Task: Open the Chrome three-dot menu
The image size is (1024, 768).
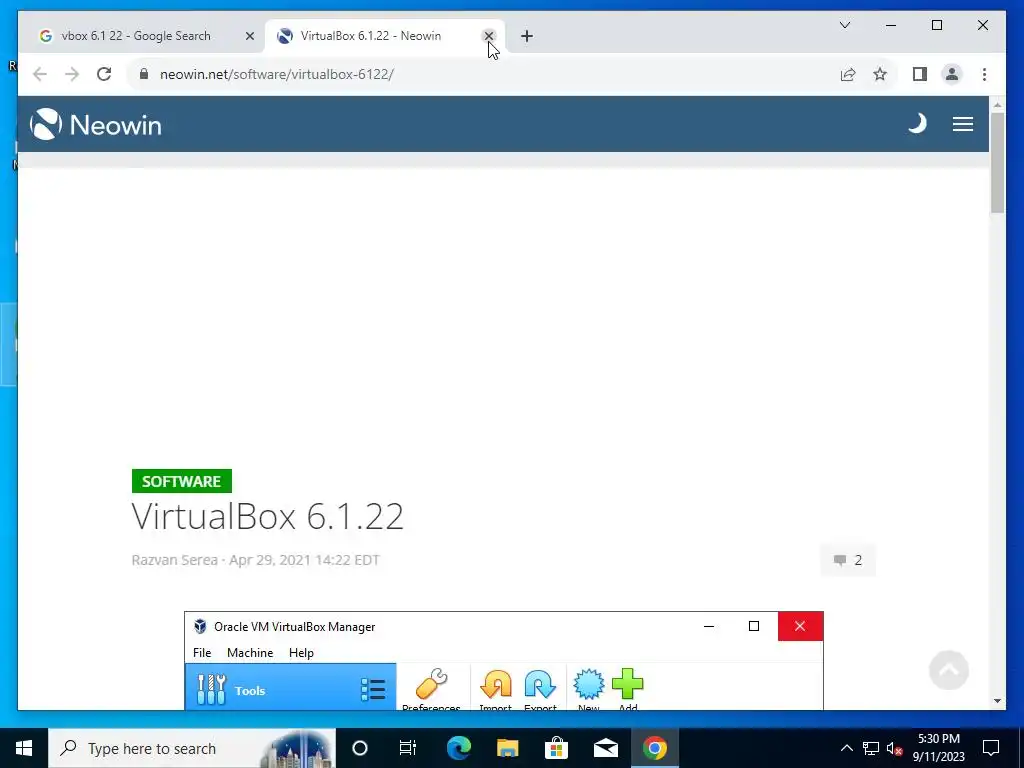Action: [x=984, y=74]
